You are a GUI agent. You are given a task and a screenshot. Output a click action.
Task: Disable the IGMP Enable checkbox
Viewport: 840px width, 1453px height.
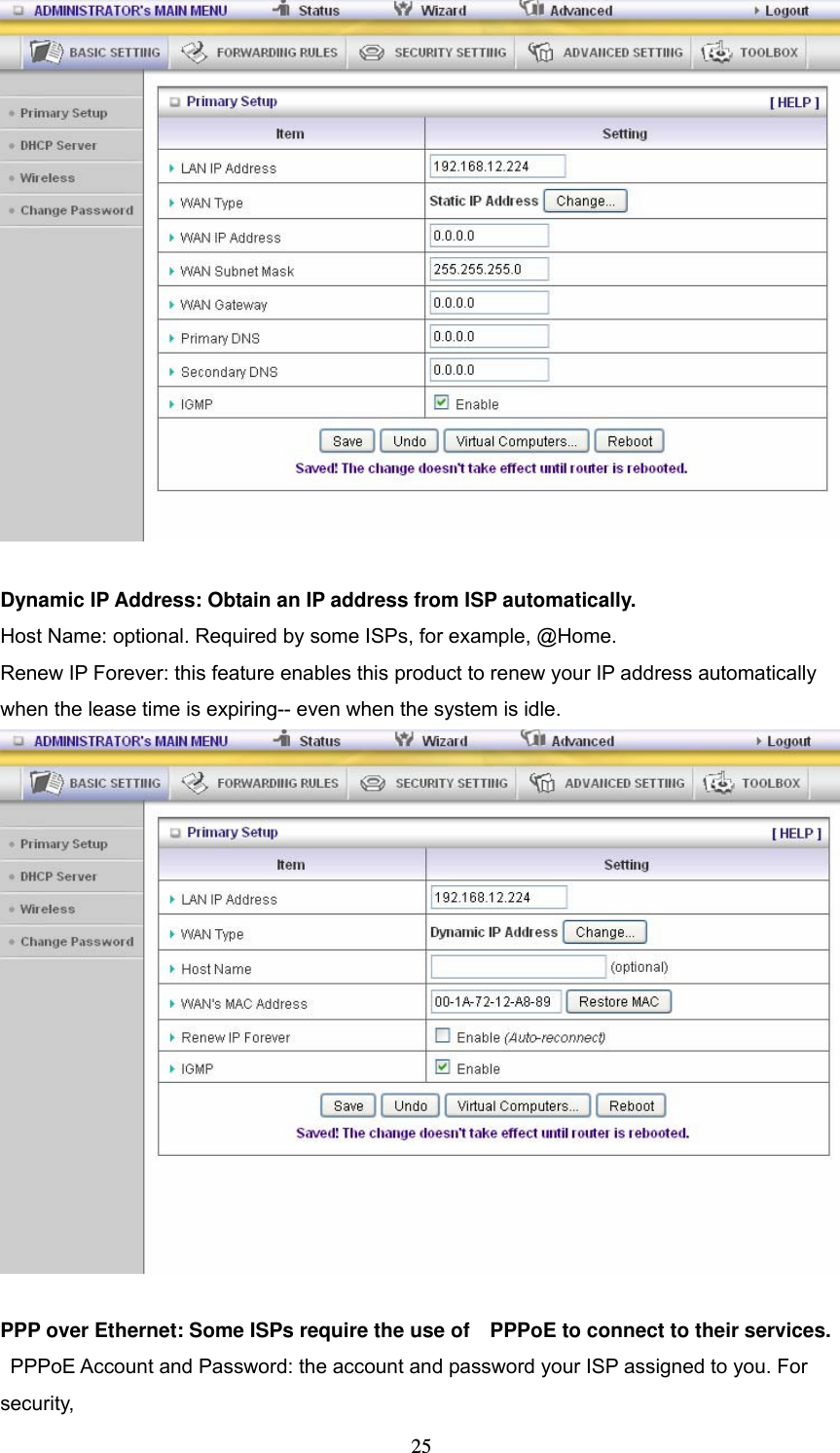click(442, 399)
